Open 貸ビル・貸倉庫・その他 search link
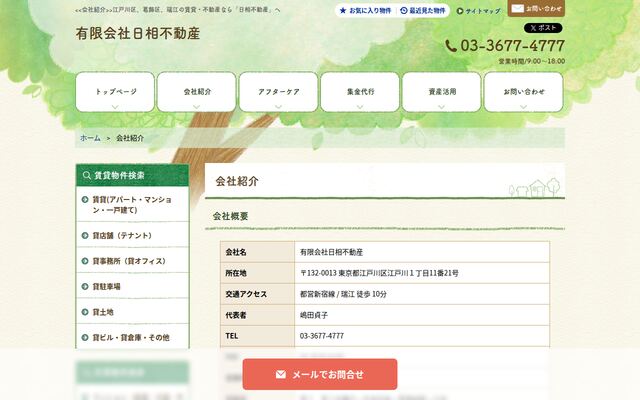 133,338
